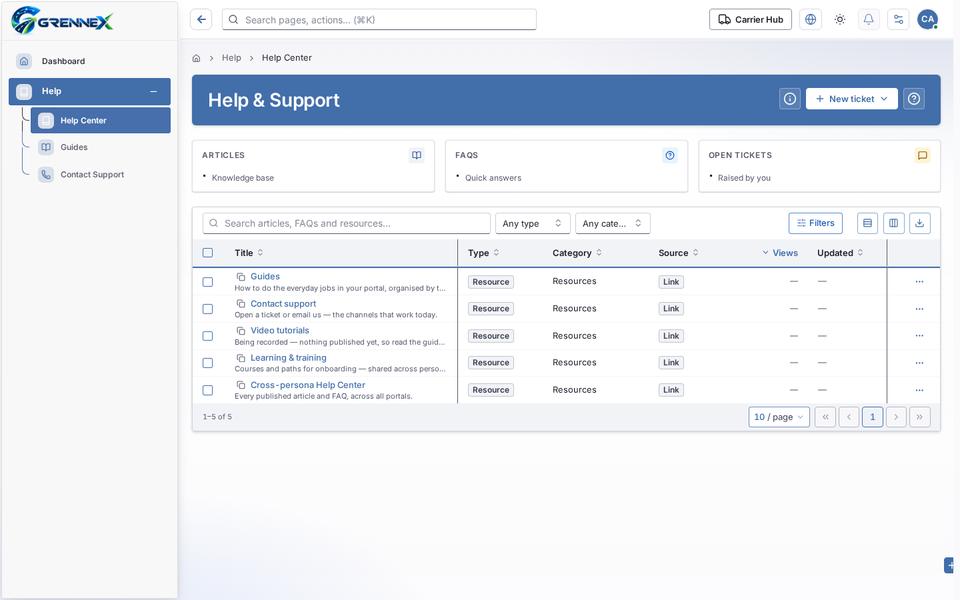Click the question mark icon in banner
This screenshot has width=960, height=600.
(913, 99)
